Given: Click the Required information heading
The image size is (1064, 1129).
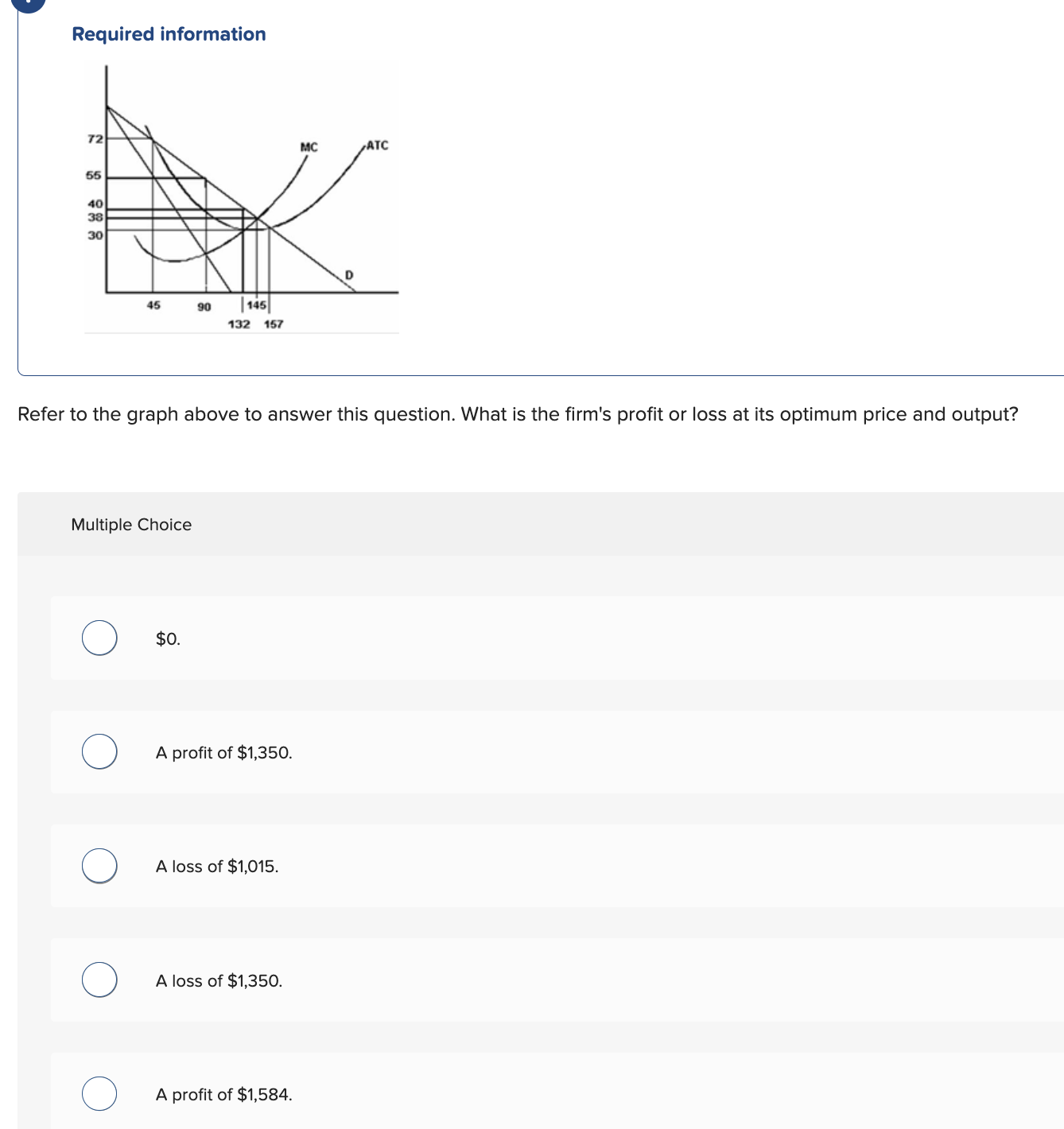Looking at the screenshot, I should [168, 34].
